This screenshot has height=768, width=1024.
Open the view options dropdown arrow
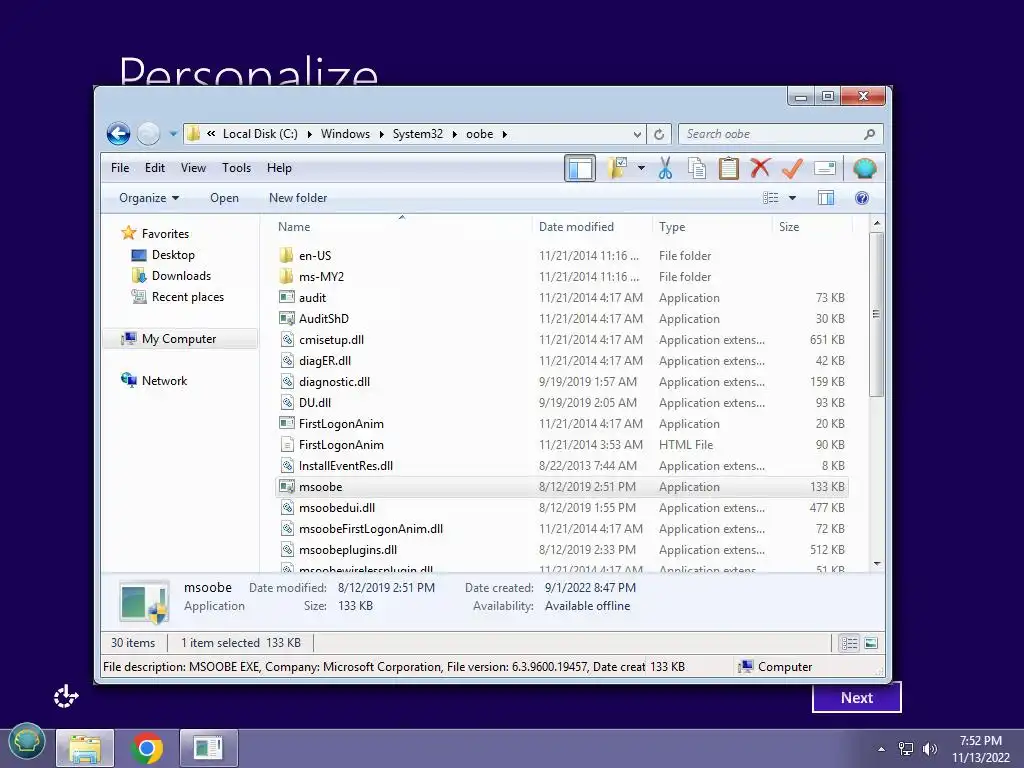coord(792,198)
